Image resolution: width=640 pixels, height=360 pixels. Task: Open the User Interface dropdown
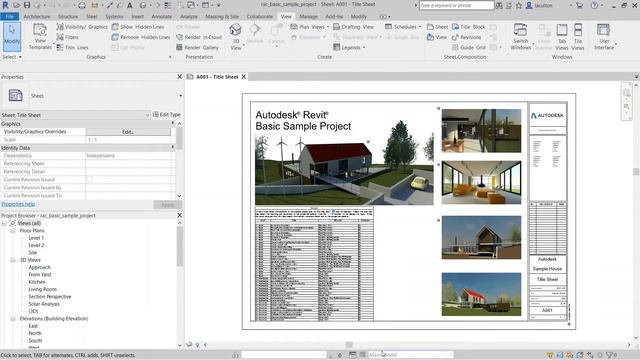click(x=604, y=37)
